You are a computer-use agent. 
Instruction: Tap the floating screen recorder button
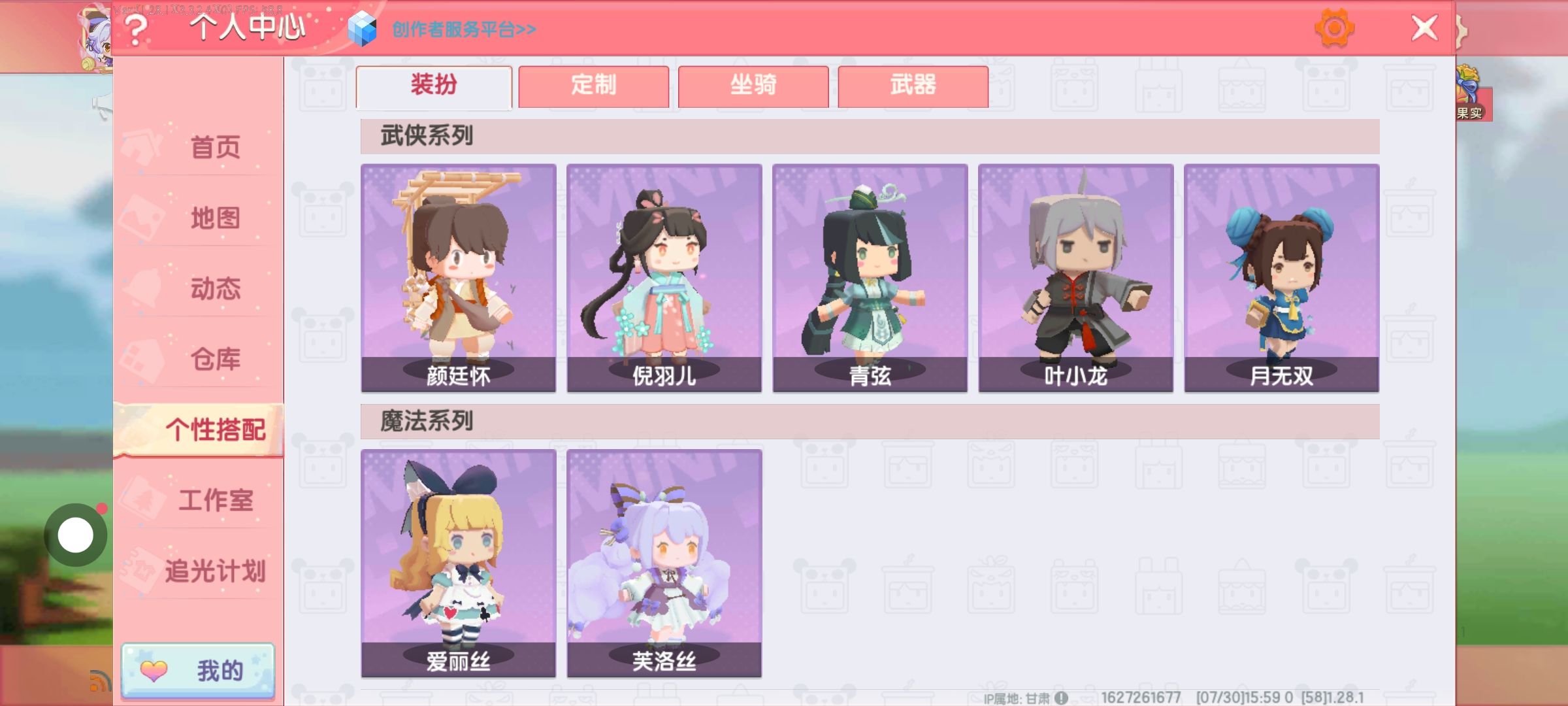76,535
